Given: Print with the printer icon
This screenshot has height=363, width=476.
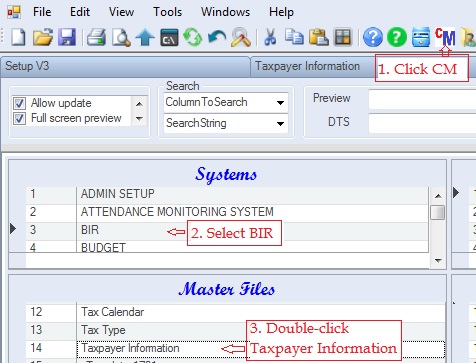Looking at the screenshot, I should [x=96, y=37].
